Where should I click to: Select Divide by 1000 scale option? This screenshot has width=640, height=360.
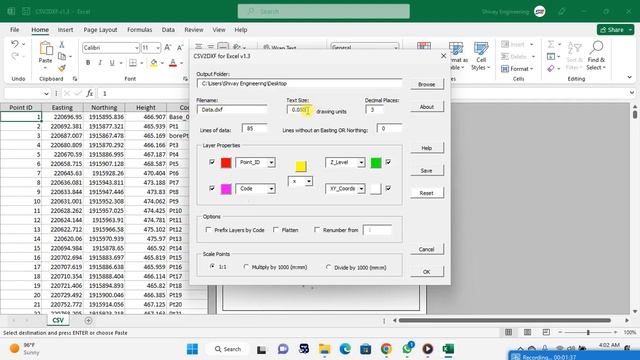click(x=329, y=267)
